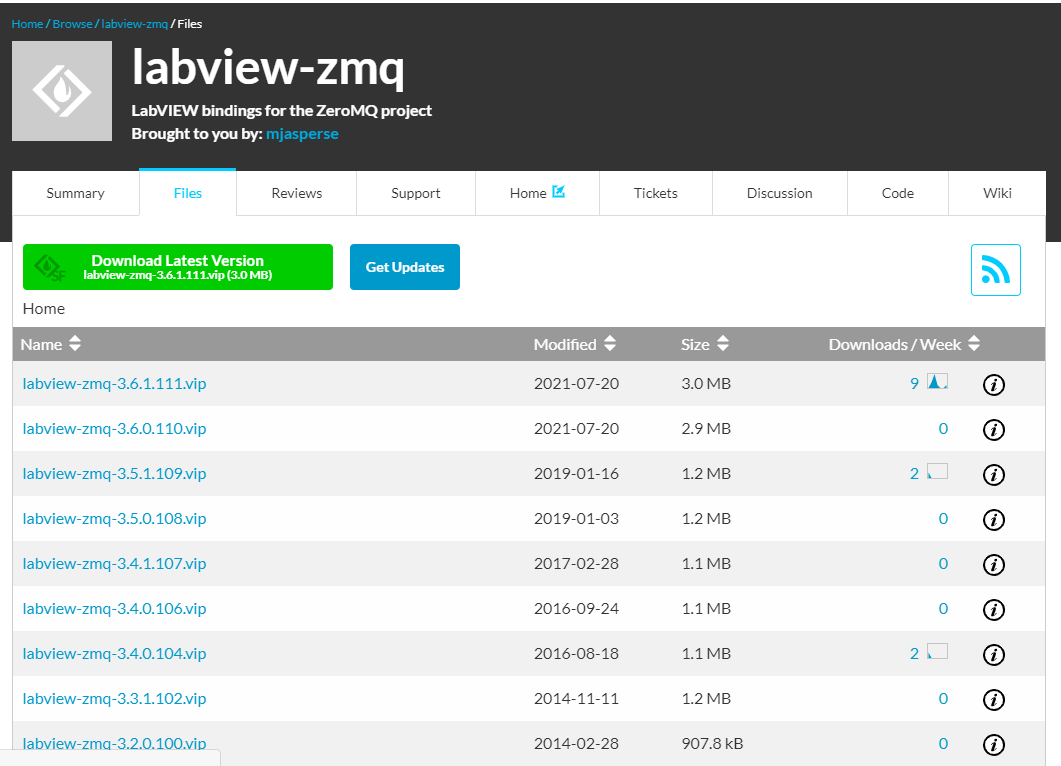Click the SourceForge logo on the Download button

point(49,266)
